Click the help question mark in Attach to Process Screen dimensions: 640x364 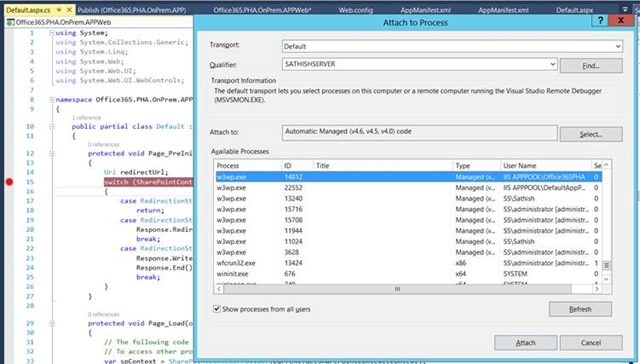(600, 20)
